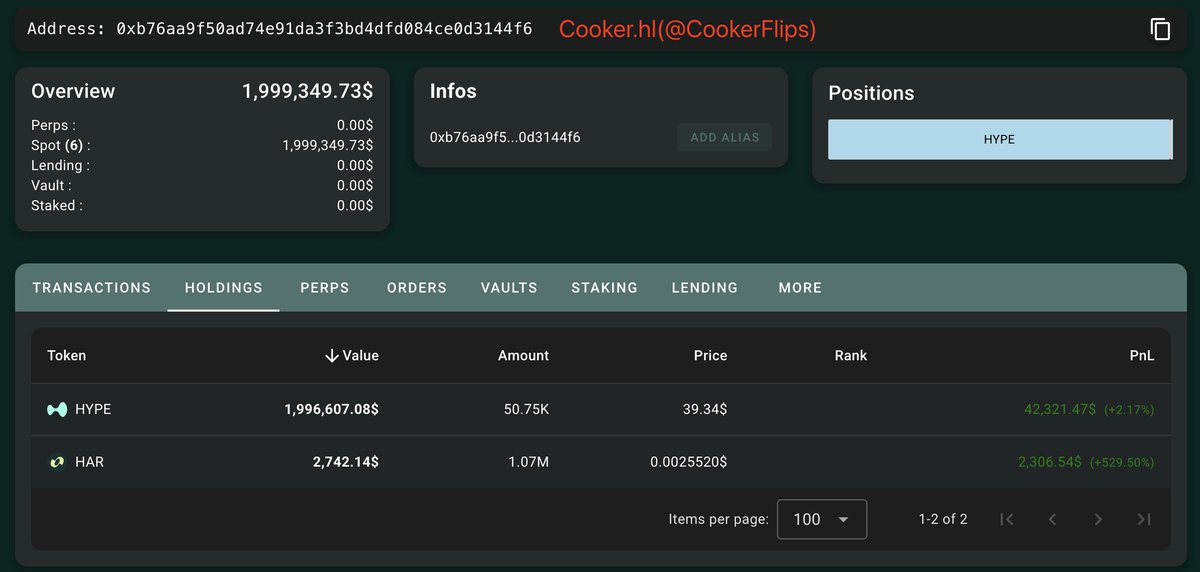Open the Perps tab
This screenshot has height=572, width=1200.
coord(325,288)
